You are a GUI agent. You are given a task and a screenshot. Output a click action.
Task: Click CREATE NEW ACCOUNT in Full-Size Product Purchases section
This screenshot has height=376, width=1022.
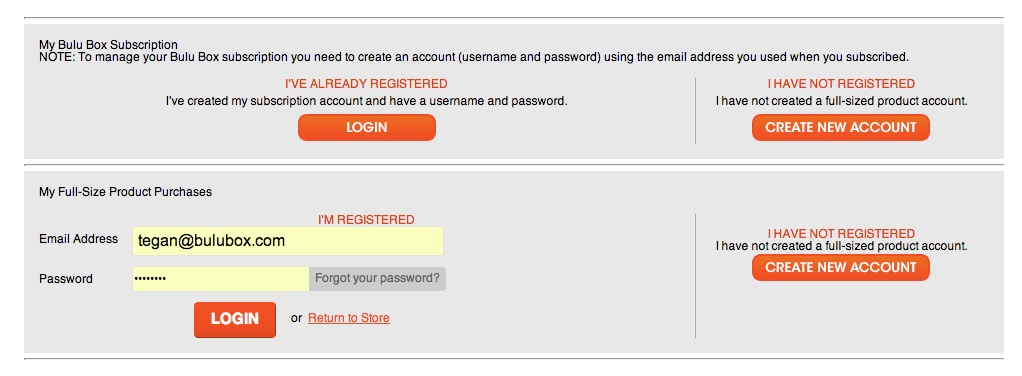tap(841, 267)
